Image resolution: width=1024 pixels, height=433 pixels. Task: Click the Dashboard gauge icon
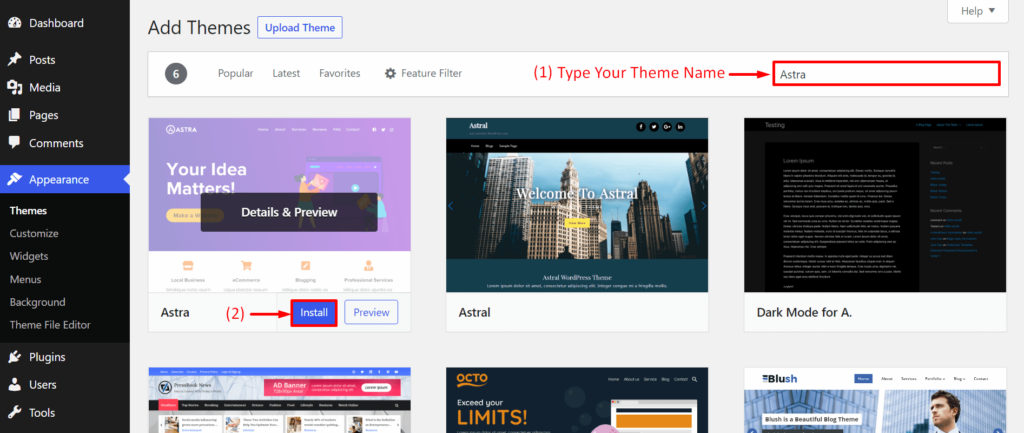[14, 23]
